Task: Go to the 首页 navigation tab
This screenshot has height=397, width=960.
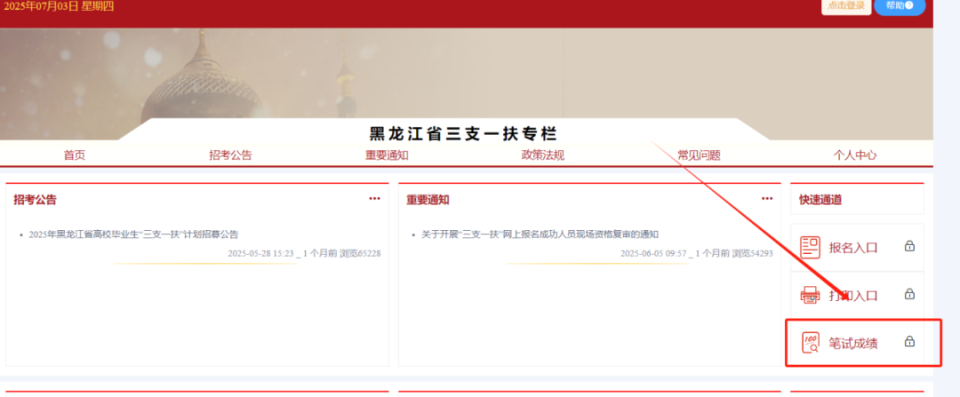Action: coord(75,155)
